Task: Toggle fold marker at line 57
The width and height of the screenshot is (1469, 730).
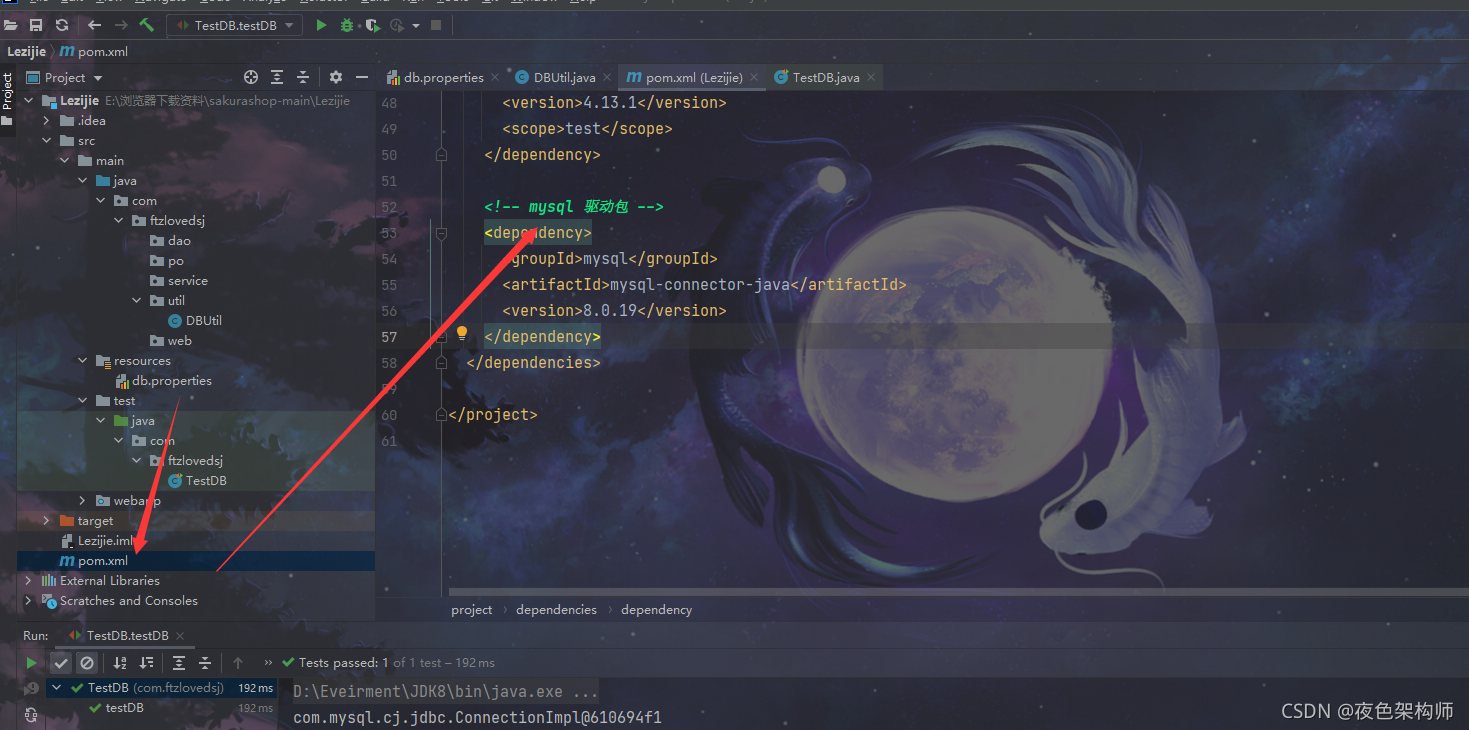Action: pyautogui.click(x=441, y=337)
